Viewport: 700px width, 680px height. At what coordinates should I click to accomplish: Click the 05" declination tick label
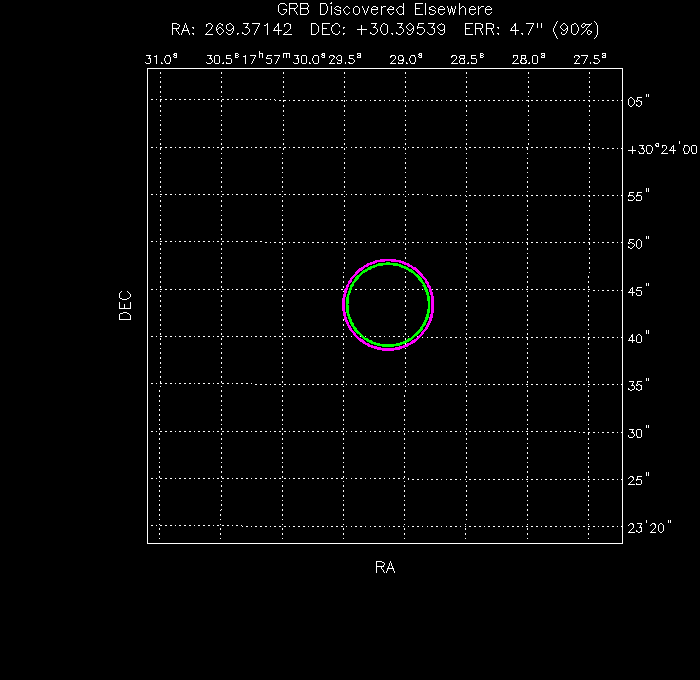coord(639,102)
